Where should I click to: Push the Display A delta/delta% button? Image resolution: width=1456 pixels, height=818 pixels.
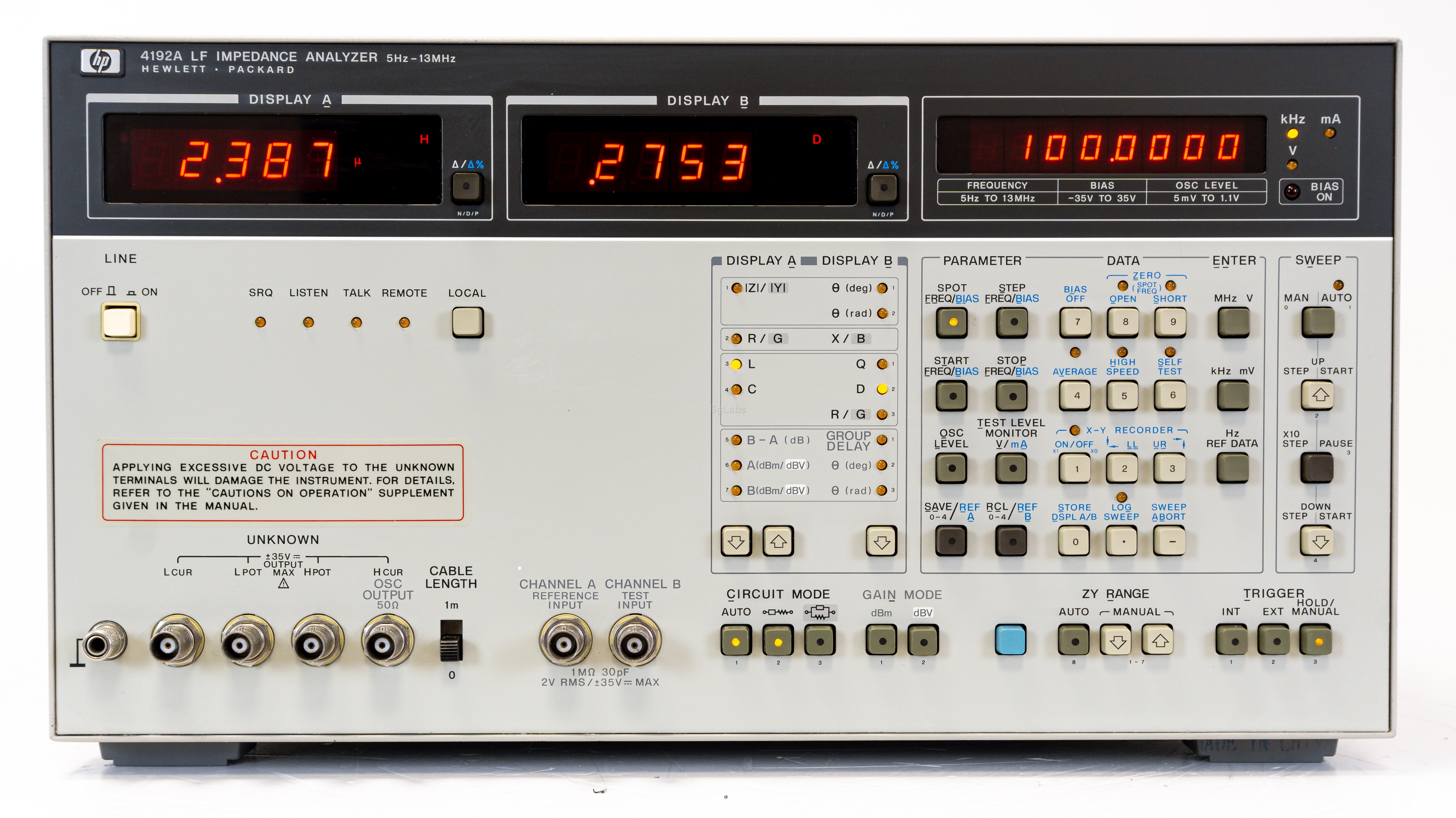pos(467,187)
